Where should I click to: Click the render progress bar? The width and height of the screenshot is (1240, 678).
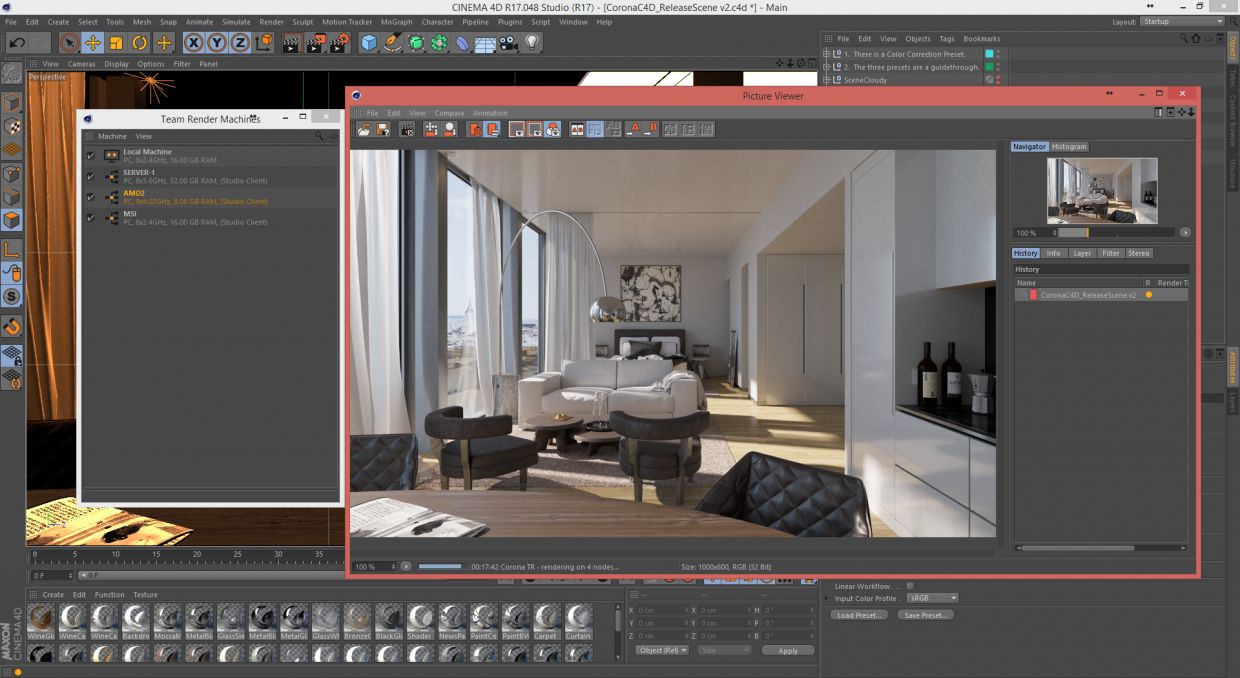point(442,567)
